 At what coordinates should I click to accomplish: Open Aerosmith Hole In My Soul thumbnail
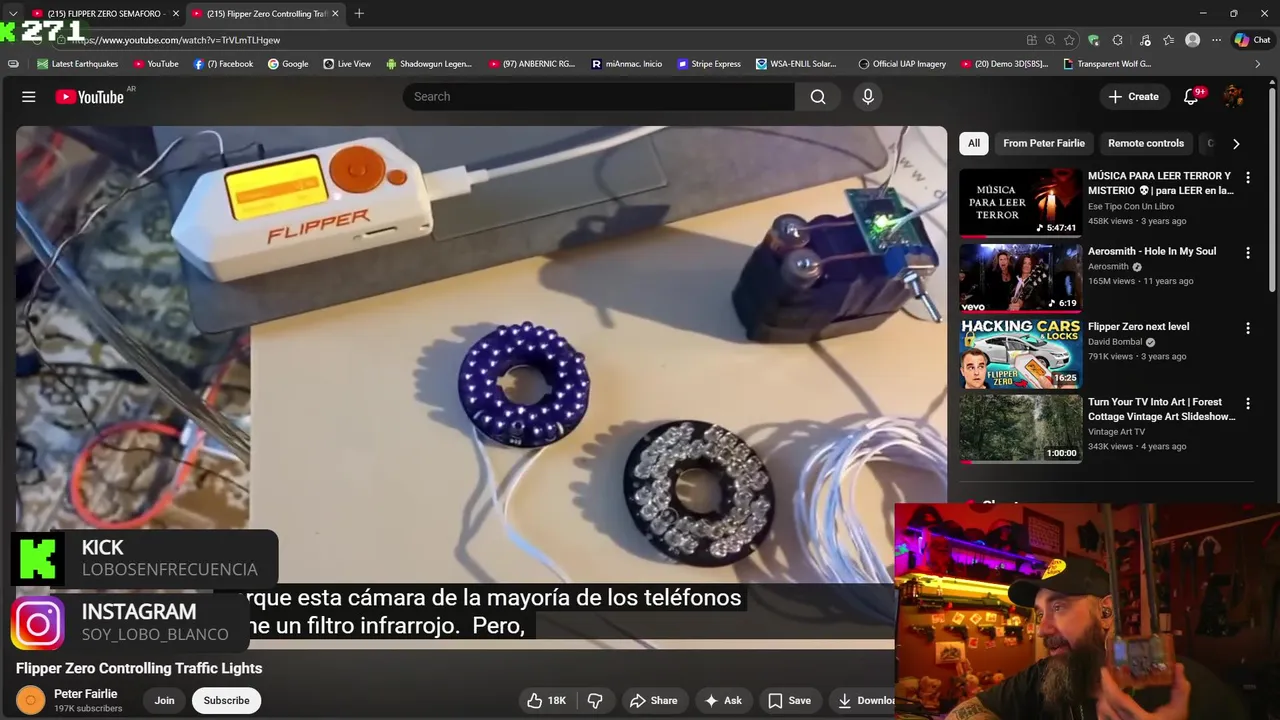click(x=1020, y=278)
